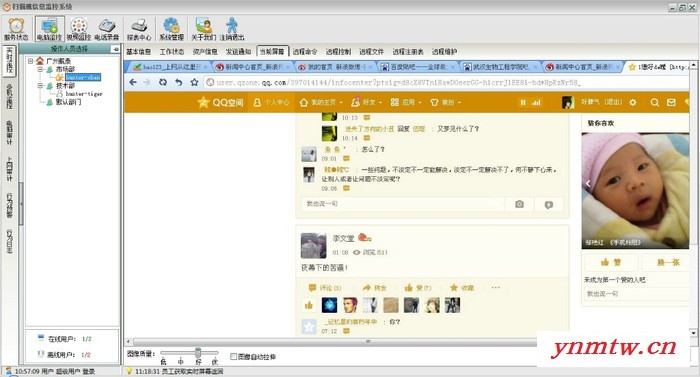This screenshot has width=700, height=377.
Task: Select hunter-chen user in tree
Action: pyautogui.click(x=83, y=77)
